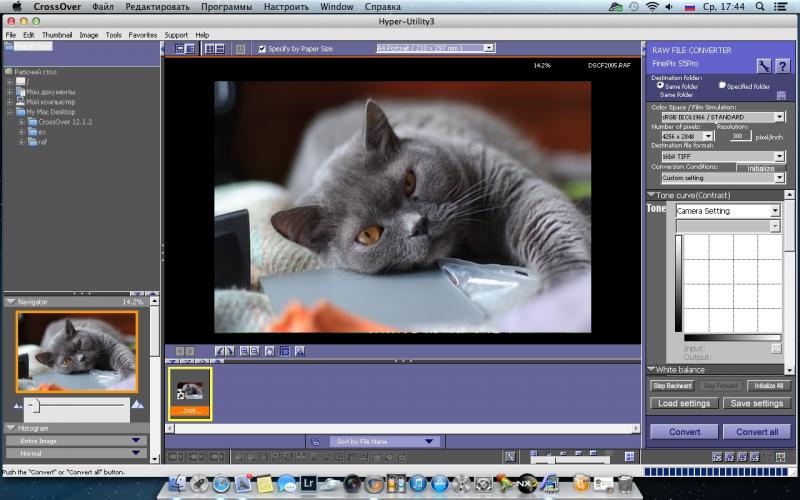The height and width of the screenshot is (500, 800).
Task: Collapse the Histogram panel
Action: (11, 429)
